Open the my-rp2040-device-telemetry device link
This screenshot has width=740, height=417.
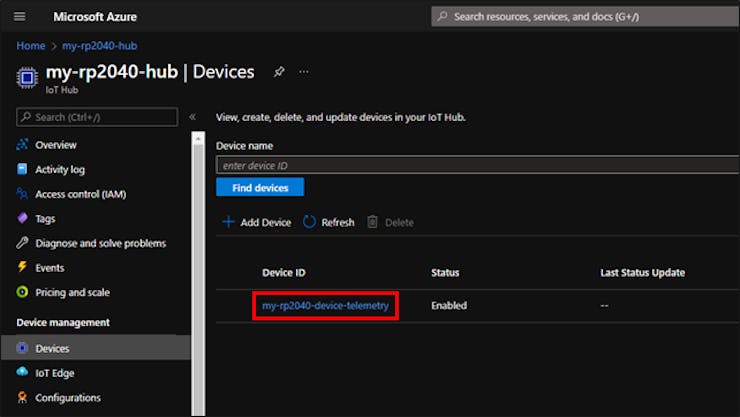[325, 305]
